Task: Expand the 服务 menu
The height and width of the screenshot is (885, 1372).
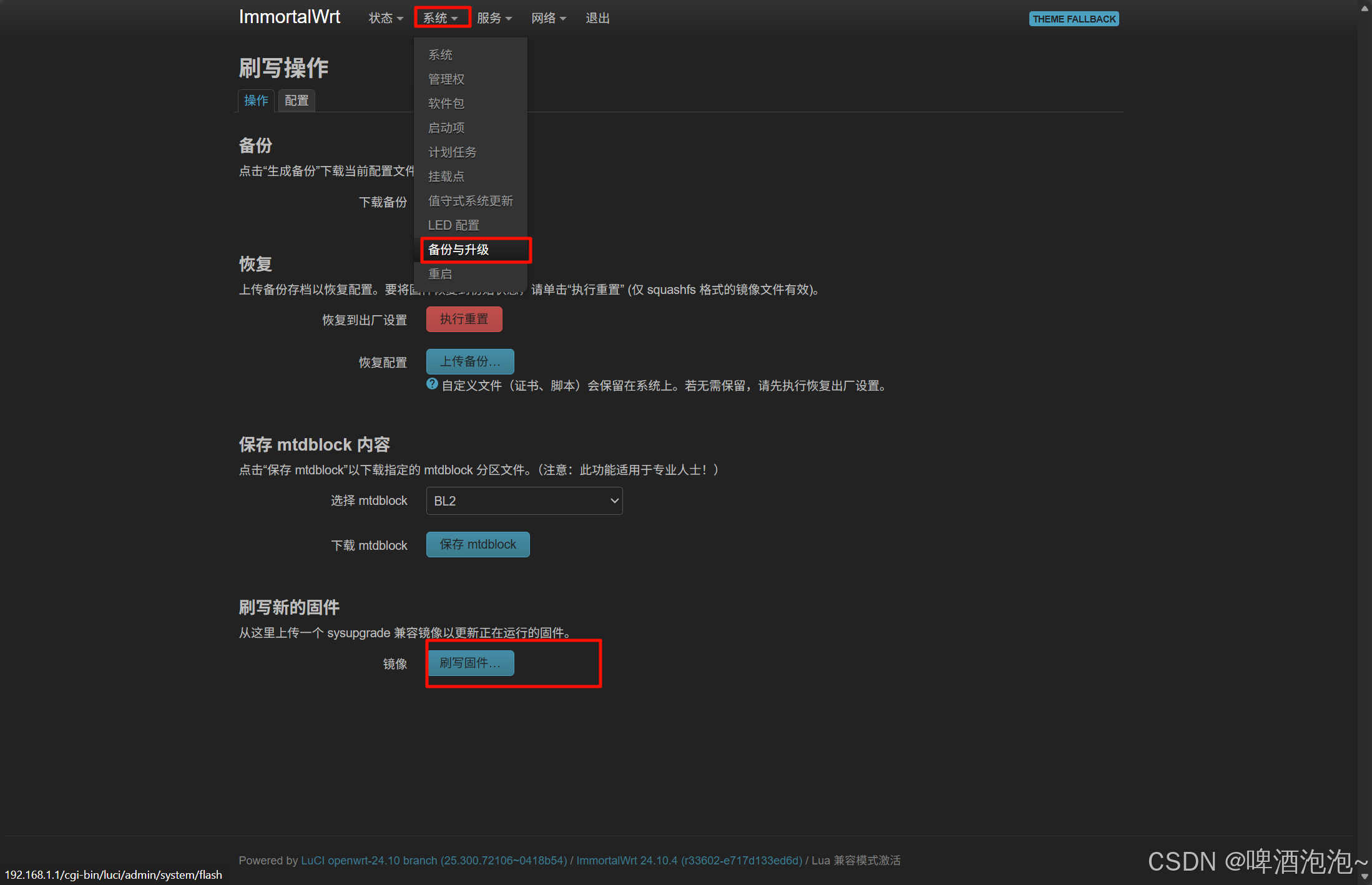Action: click(x=494, y=18)
